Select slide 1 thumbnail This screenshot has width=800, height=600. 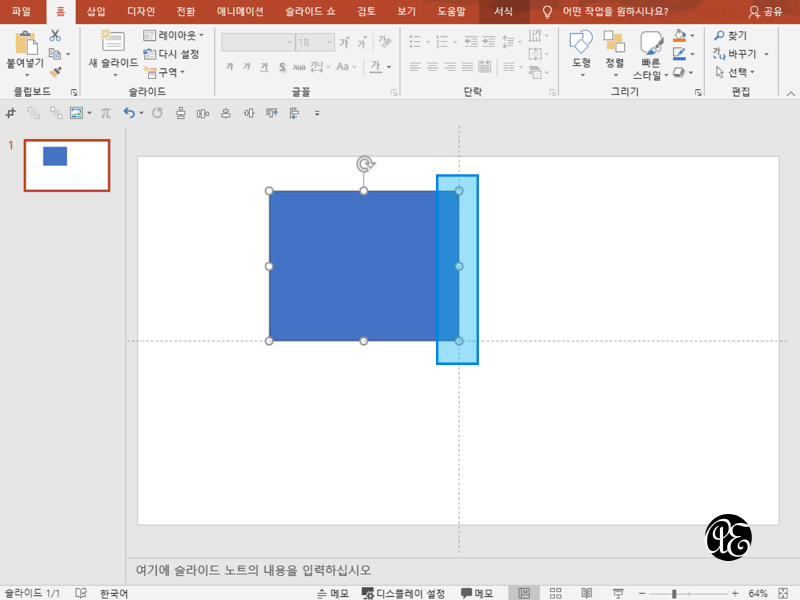pyautogui.click(x=67, y=165)
